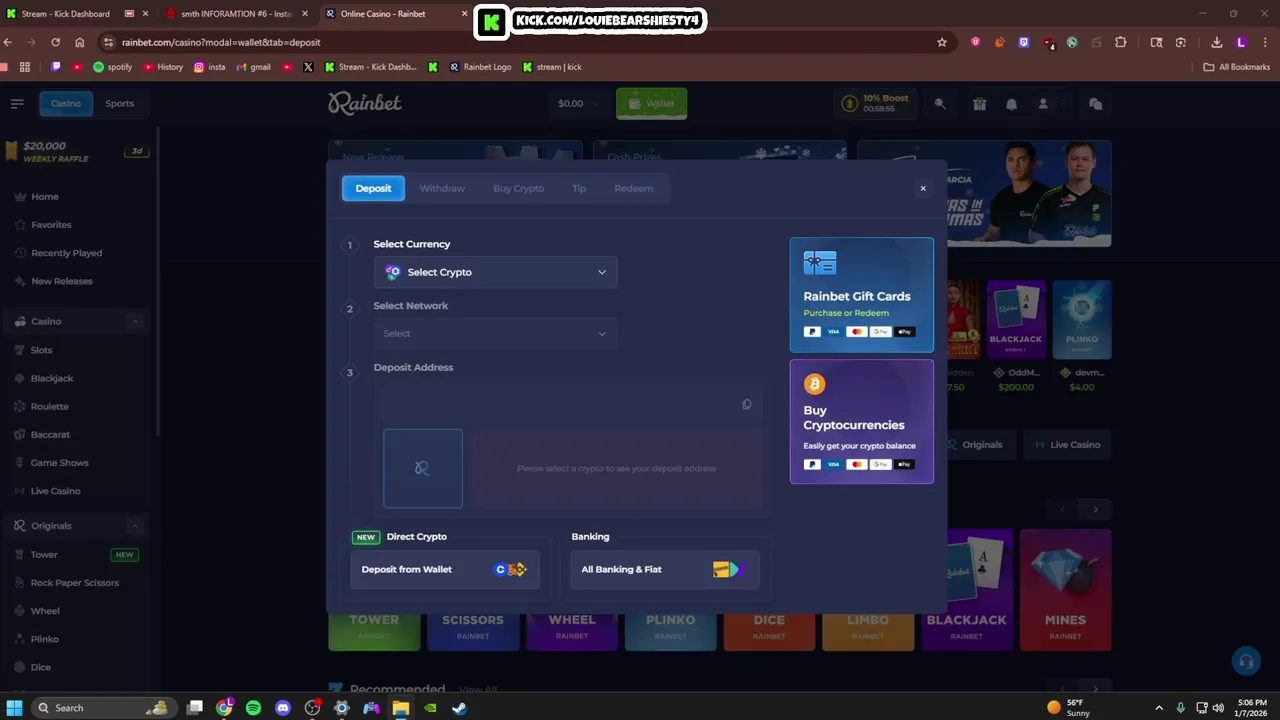Open Home in the sidebar
This screenshot has height=720, width=1280.
(x=44, y=197)
